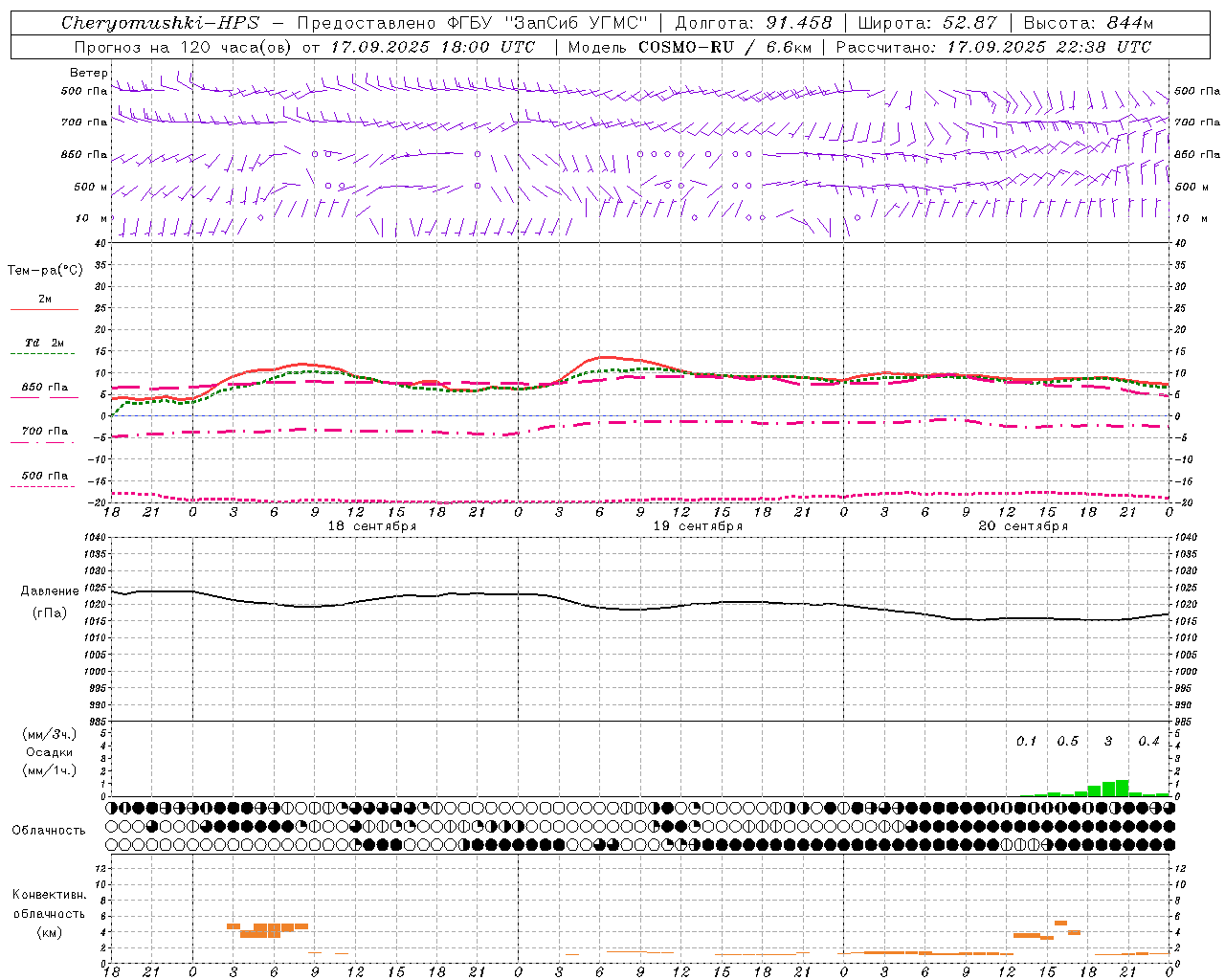Click the (мм/3ч.) unit label
Image resolution: width=1225 pixels, height=980 pixels.
coord(49,734)
